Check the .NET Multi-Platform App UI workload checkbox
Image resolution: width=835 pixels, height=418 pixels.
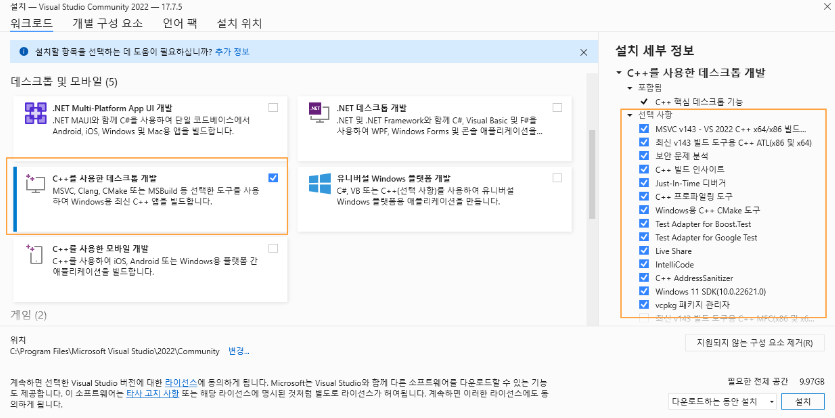tap(273, 108)
